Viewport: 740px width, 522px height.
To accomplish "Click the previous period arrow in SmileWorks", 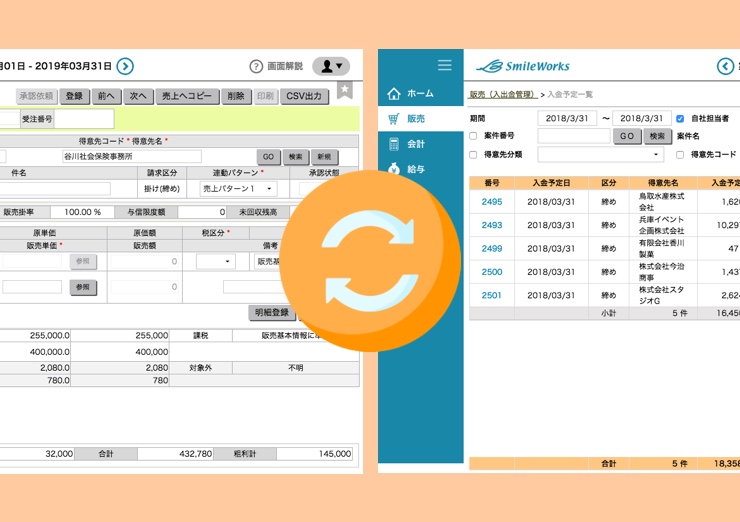I will click(725, 66).
